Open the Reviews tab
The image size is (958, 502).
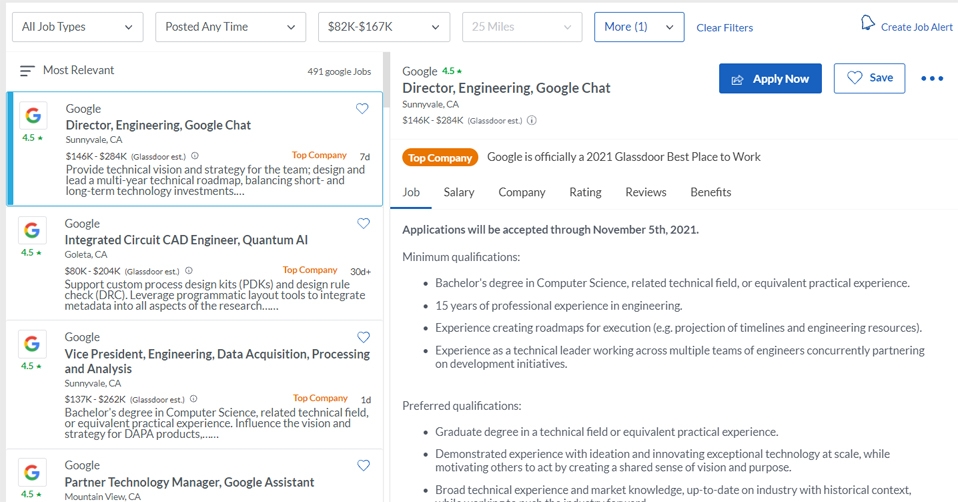pyautogui.click(x=645, y=192)
